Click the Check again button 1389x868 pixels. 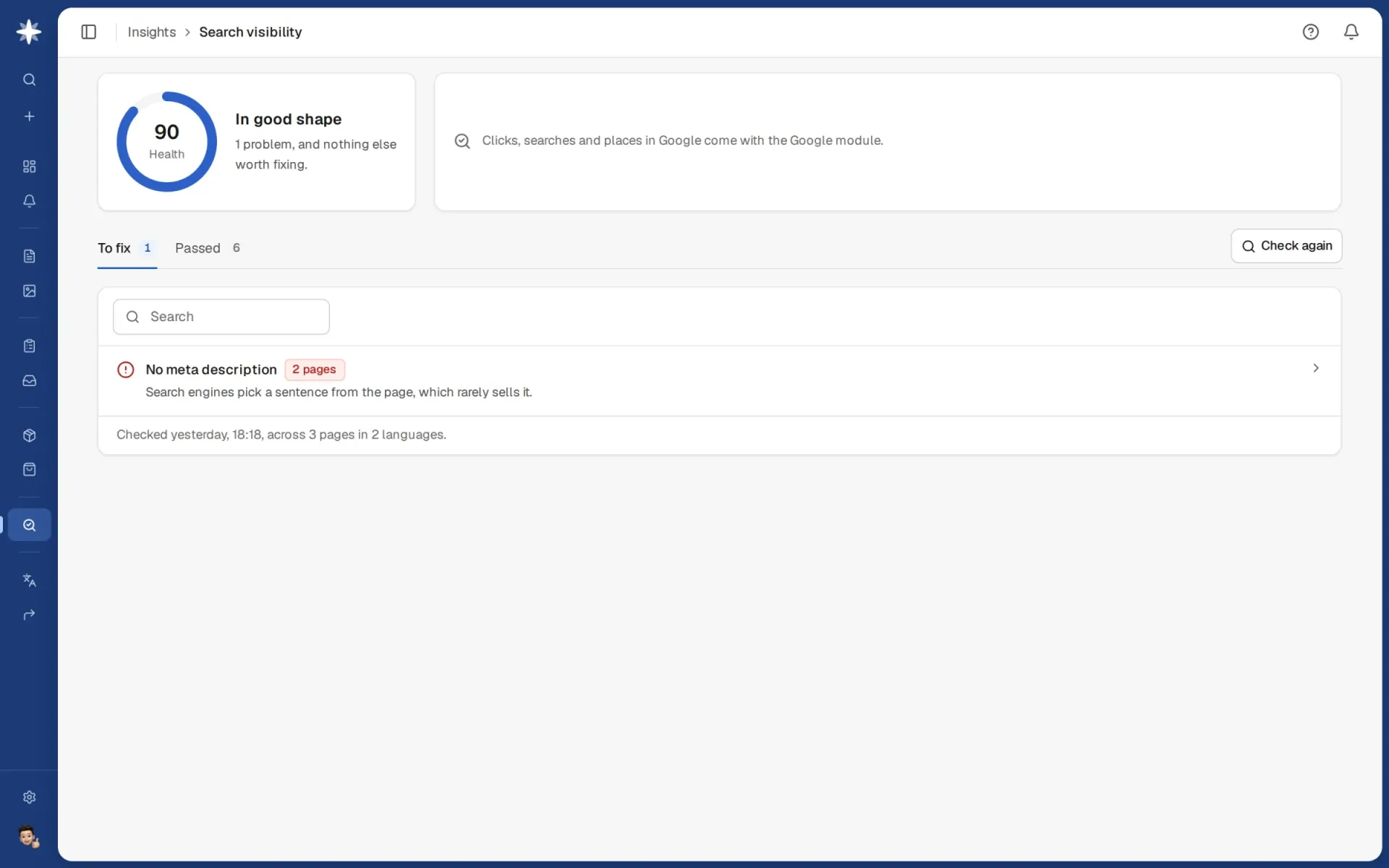pos(1286,246)
